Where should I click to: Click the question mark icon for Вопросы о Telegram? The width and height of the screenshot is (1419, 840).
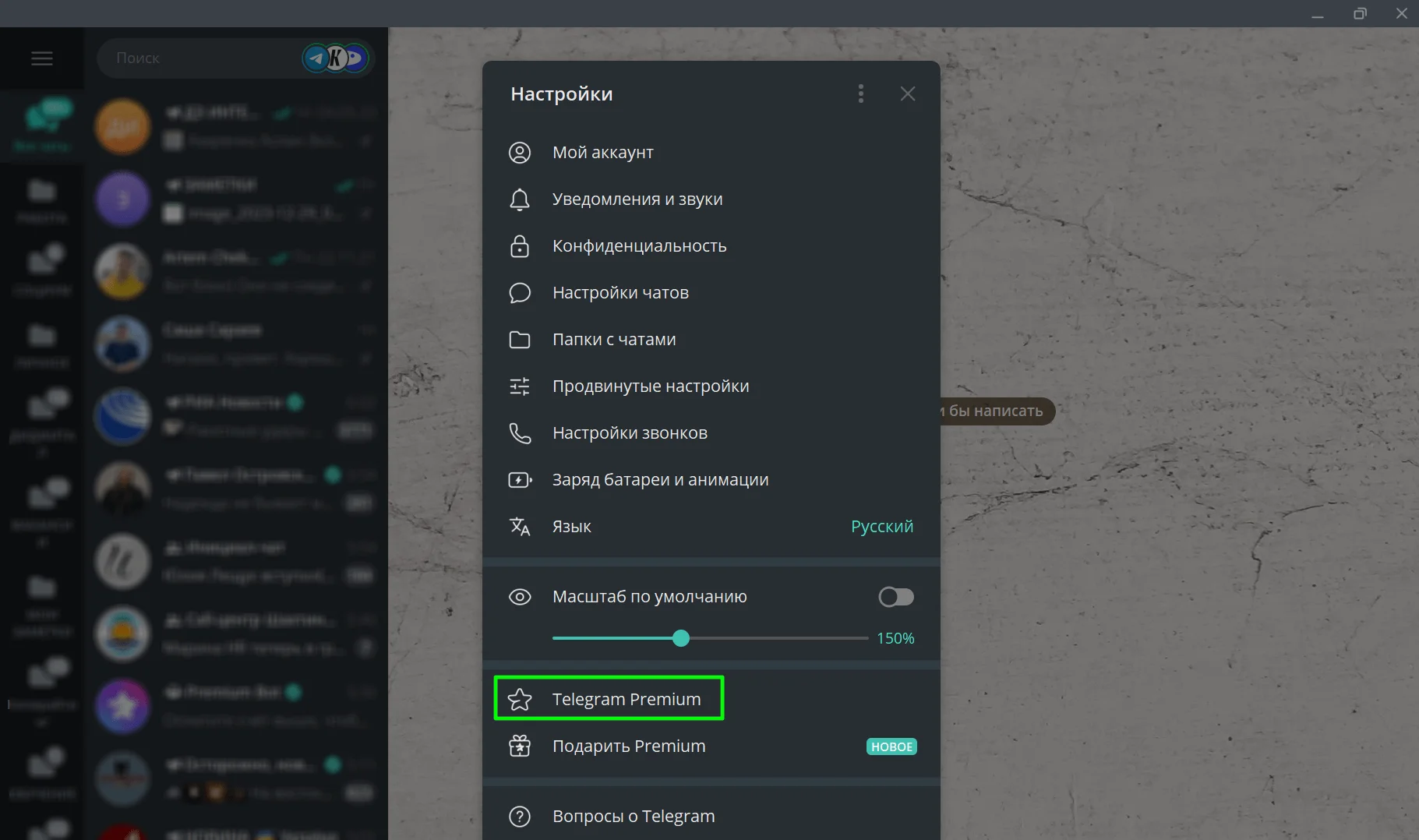coord(520,817)
